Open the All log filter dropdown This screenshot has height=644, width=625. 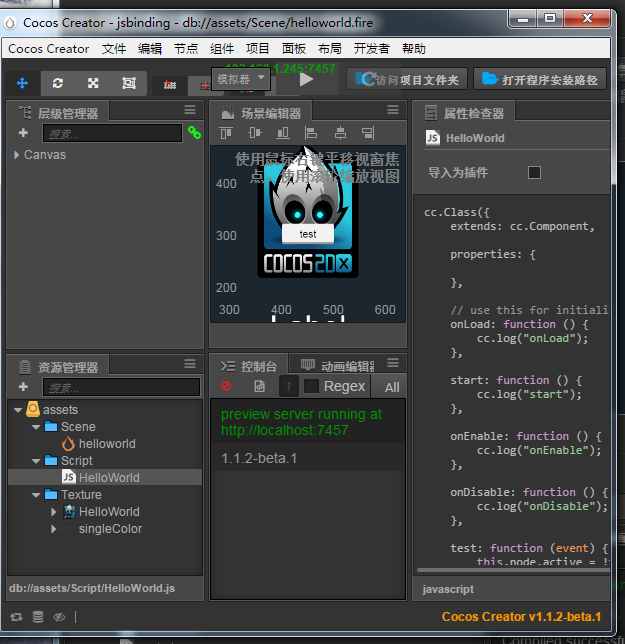tap(389, 387)
